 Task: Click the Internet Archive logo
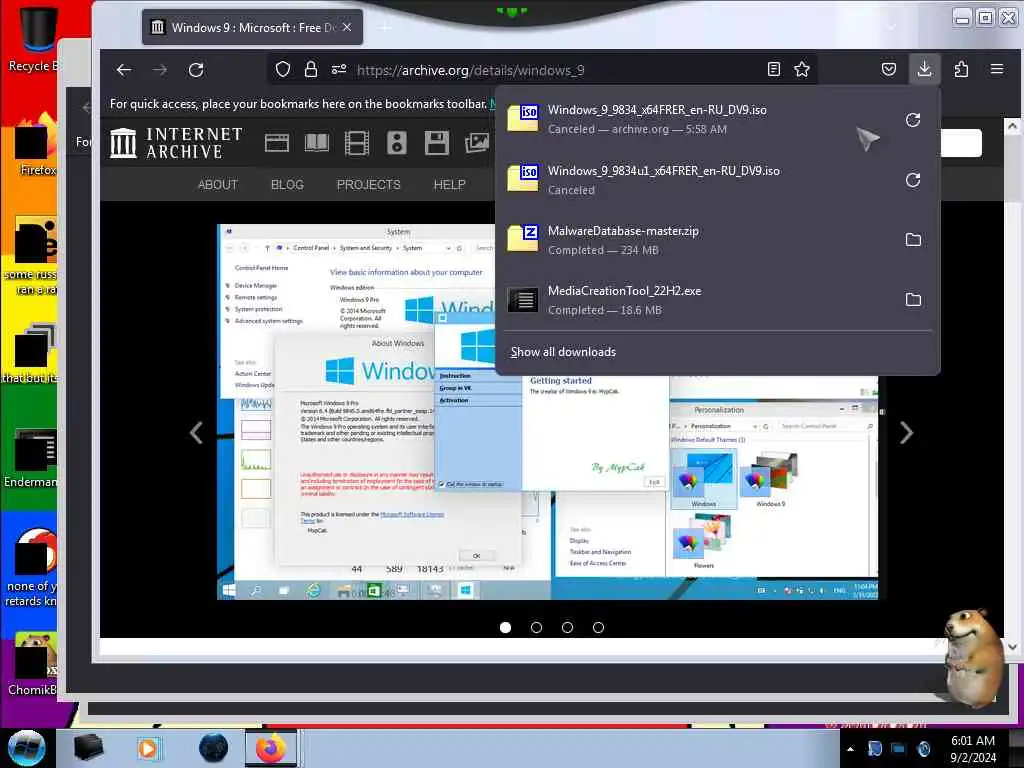click(176, 143)
